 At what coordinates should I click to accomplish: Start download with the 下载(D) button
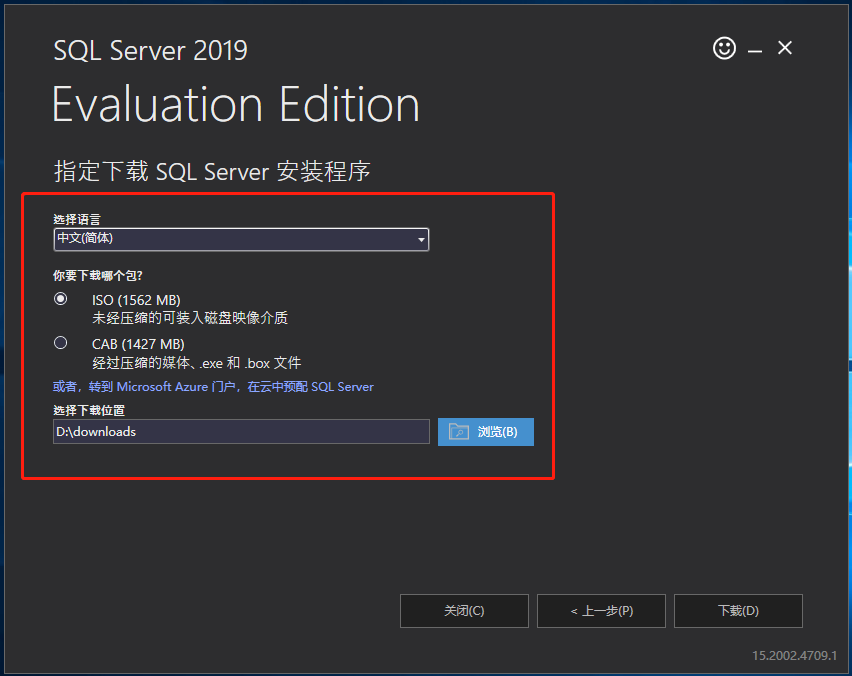pos(738,611)
